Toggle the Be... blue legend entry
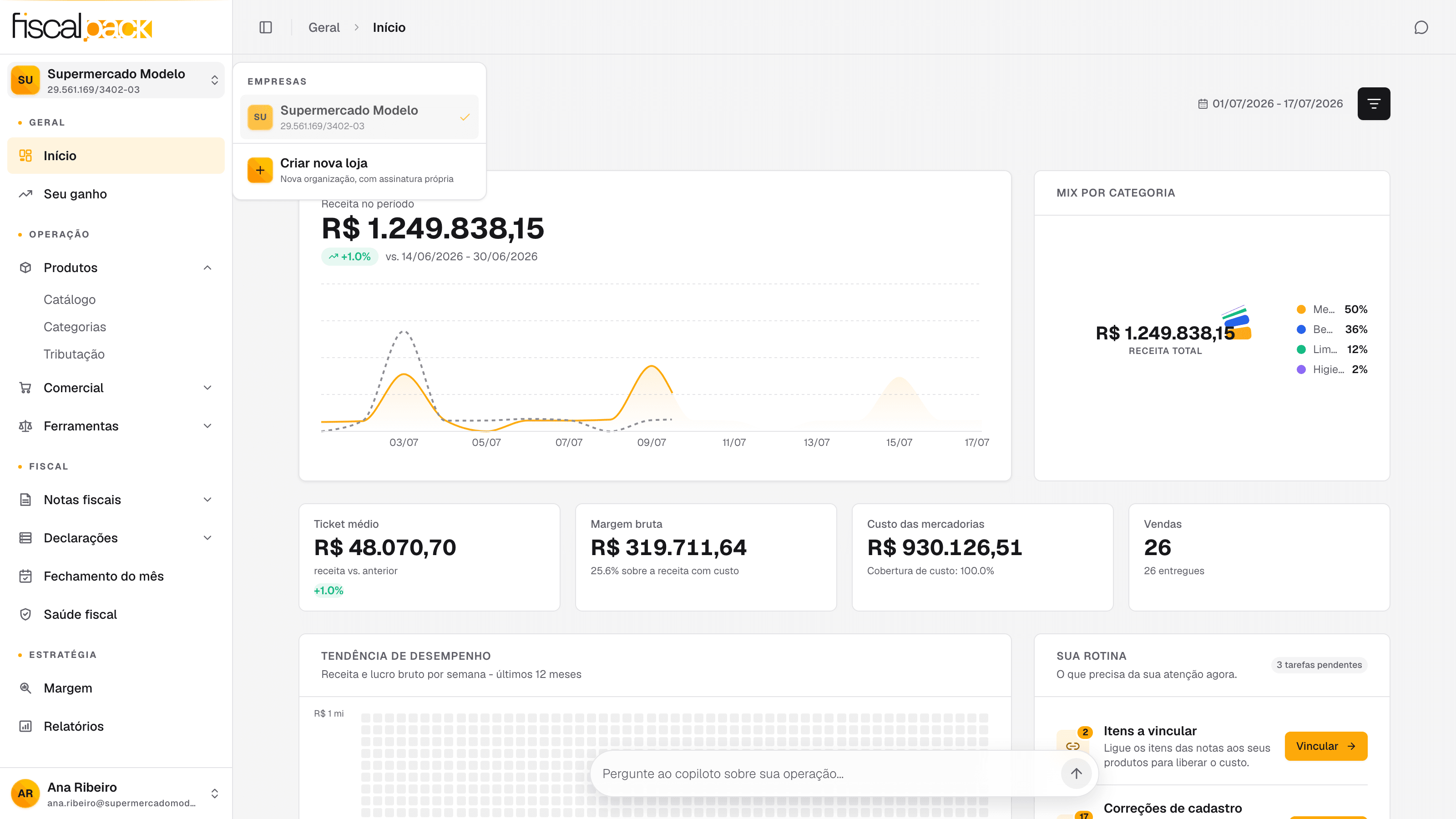 [1332, 329]
